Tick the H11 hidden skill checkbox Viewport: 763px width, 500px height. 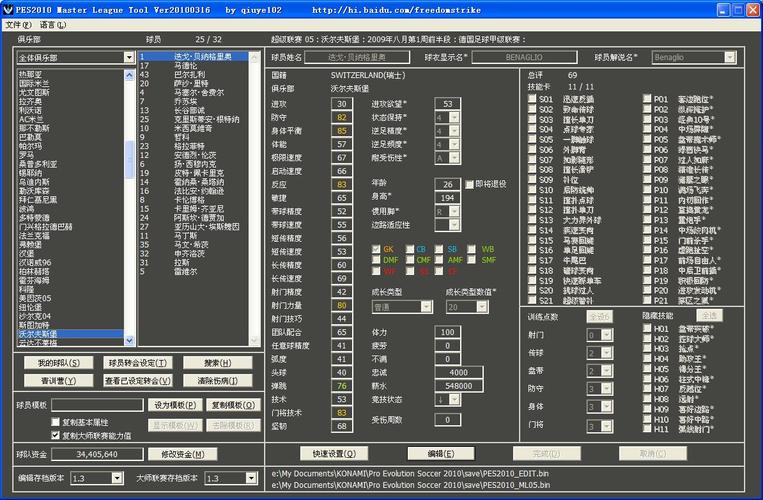(x=647, y=429)
